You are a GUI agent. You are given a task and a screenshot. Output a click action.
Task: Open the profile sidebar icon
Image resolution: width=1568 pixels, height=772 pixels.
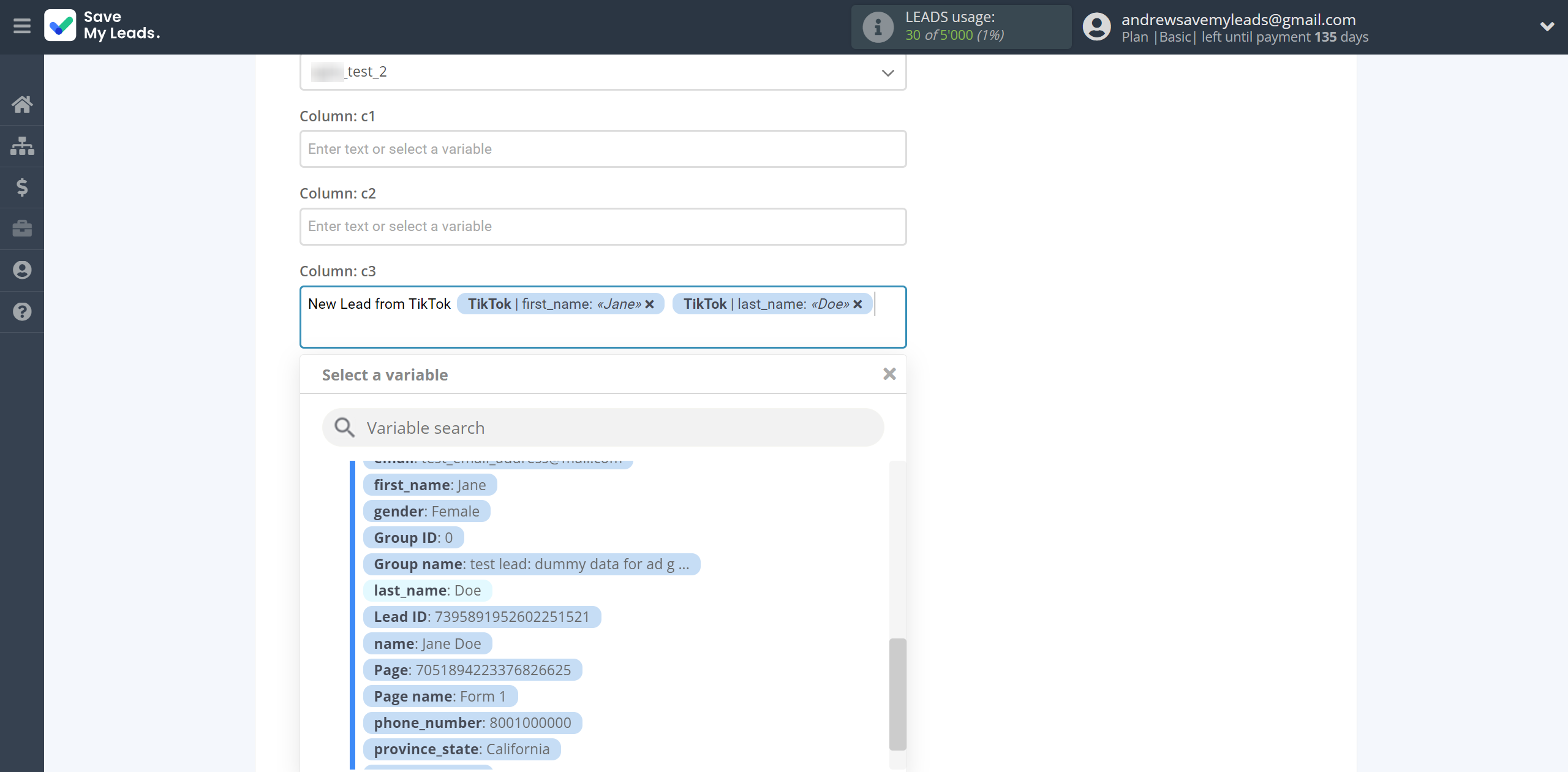click(x=22, y=270)
